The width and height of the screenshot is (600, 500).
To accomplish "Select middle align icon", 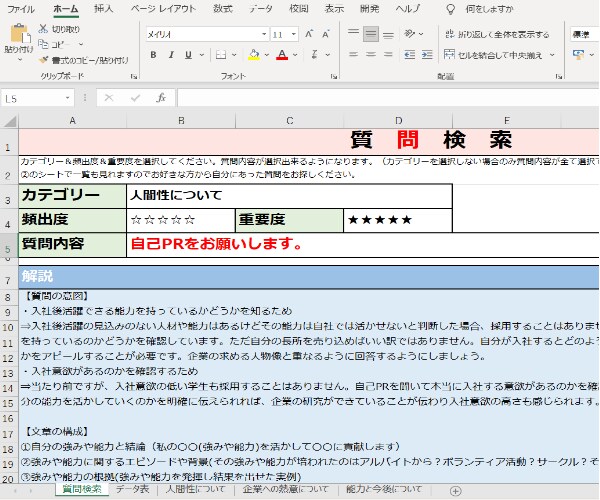I will [x=370, y=34].
